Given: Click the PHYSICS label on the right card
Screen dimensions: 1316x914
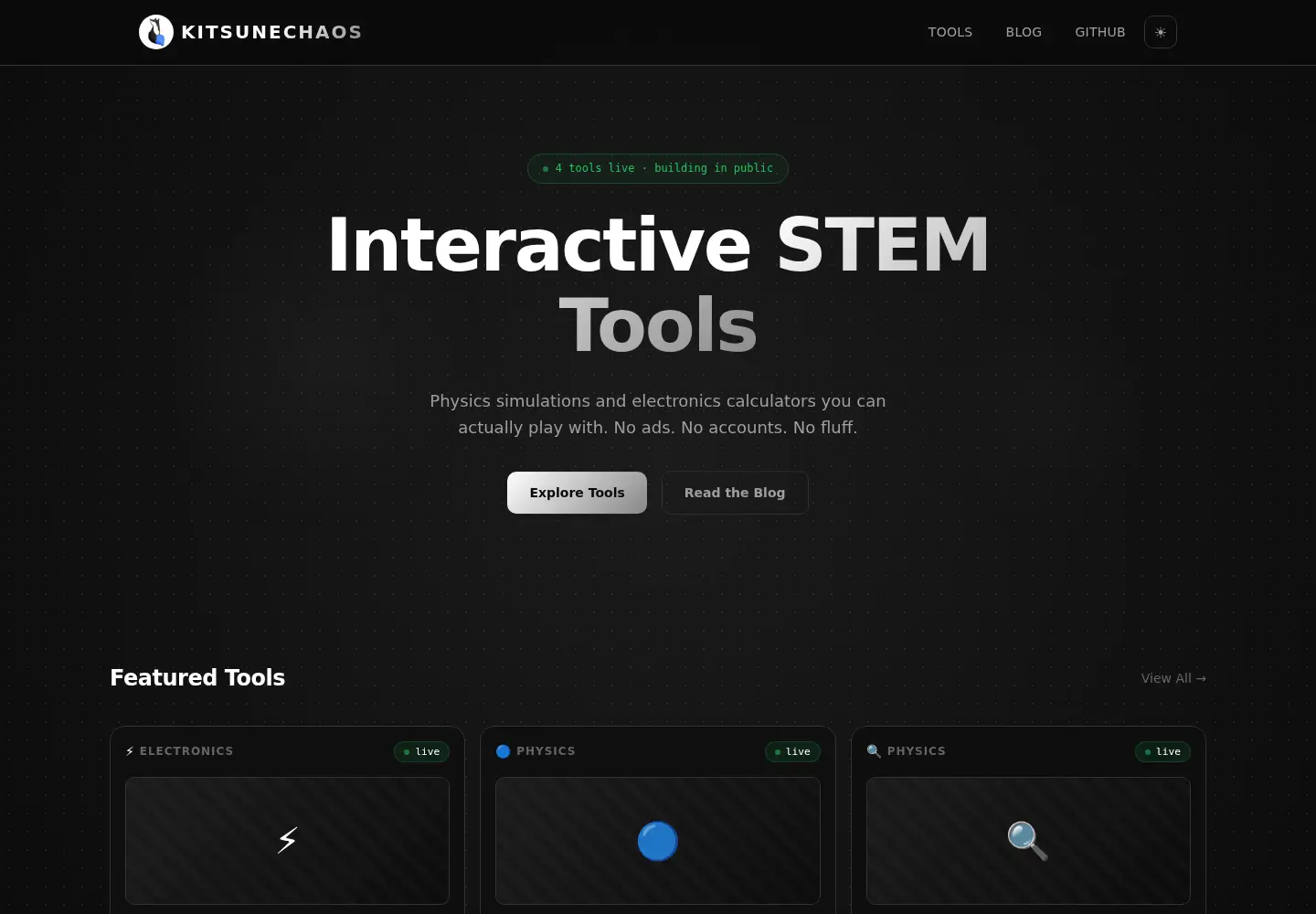Looking at the screenshot, I should click(x=917, y=751).
